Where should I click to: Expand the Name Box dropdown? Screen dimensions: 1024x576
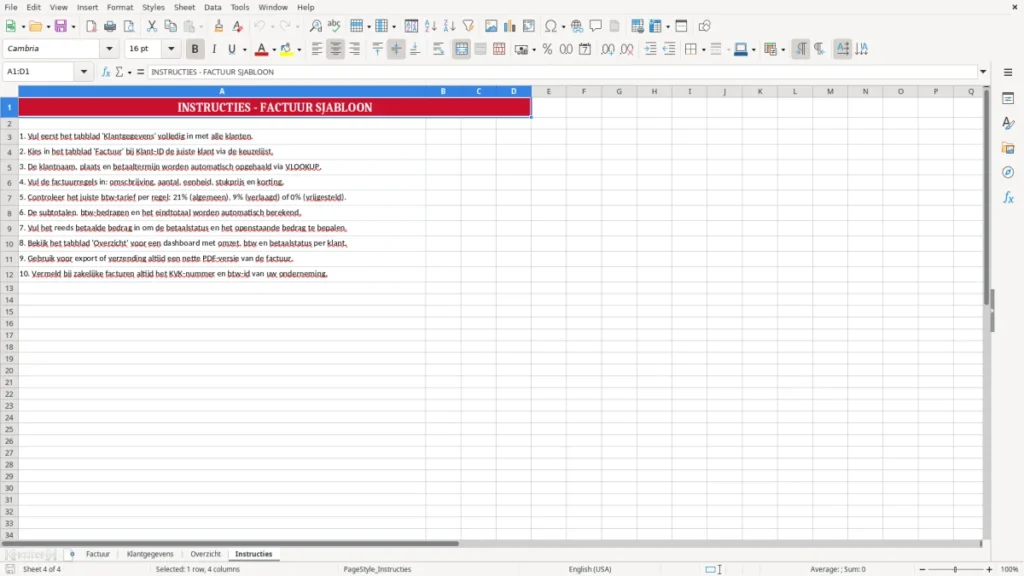click(84, 72)
